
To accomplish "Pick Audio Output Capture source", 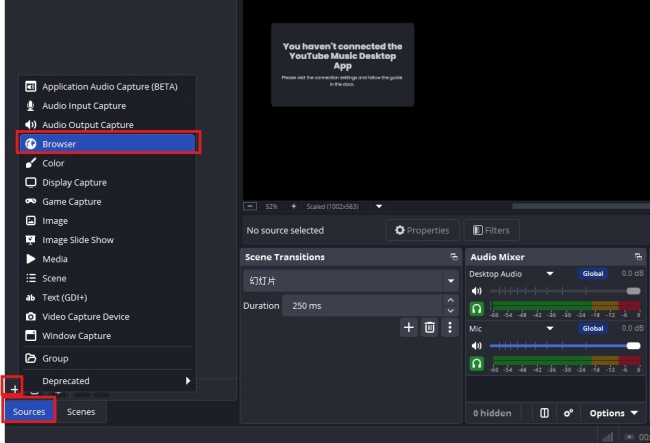I will tap(107, 125).
